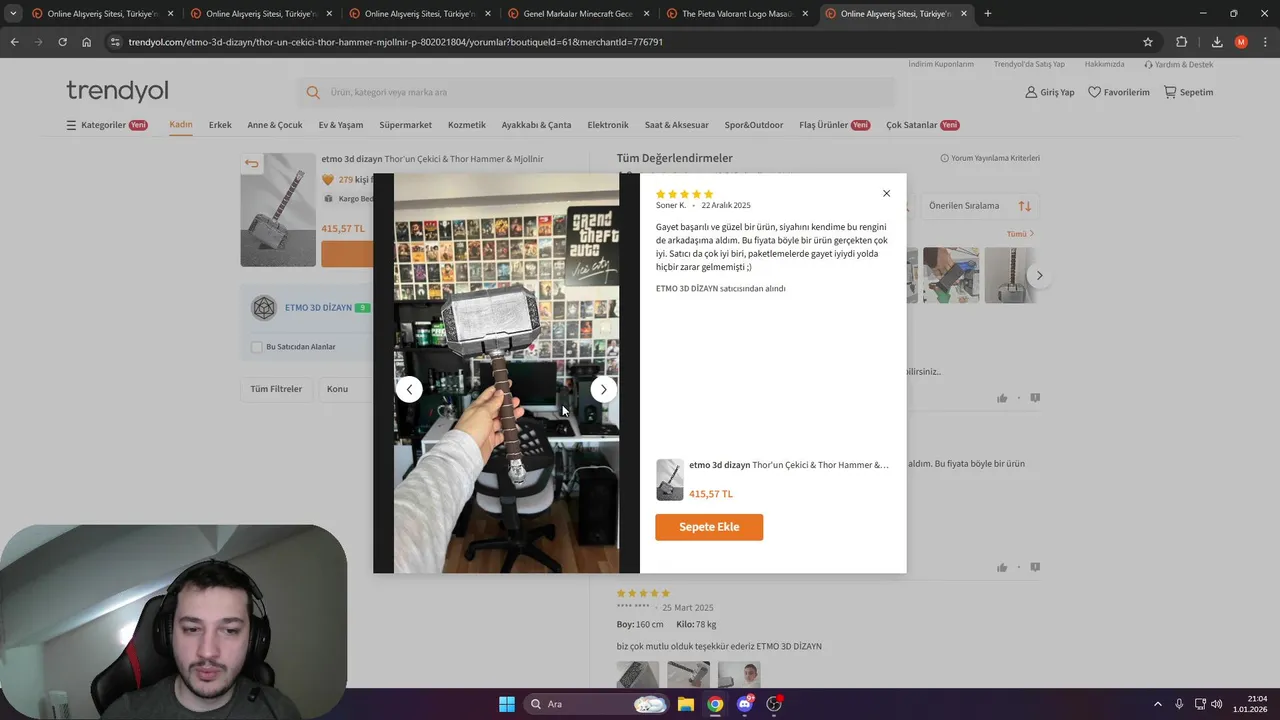Image resolution: width=1280 pixels, height=720 pixels.
Task: Open Yorum Yayınlama Kriterleri info
Action: [x=990, y=158]
